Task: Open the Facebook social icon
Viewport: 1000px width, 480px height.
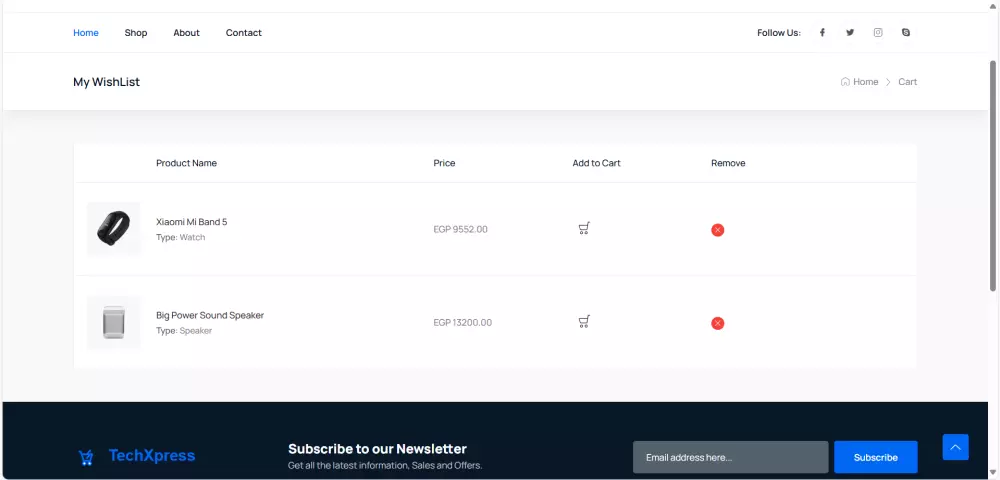Action: pos(822,33)
